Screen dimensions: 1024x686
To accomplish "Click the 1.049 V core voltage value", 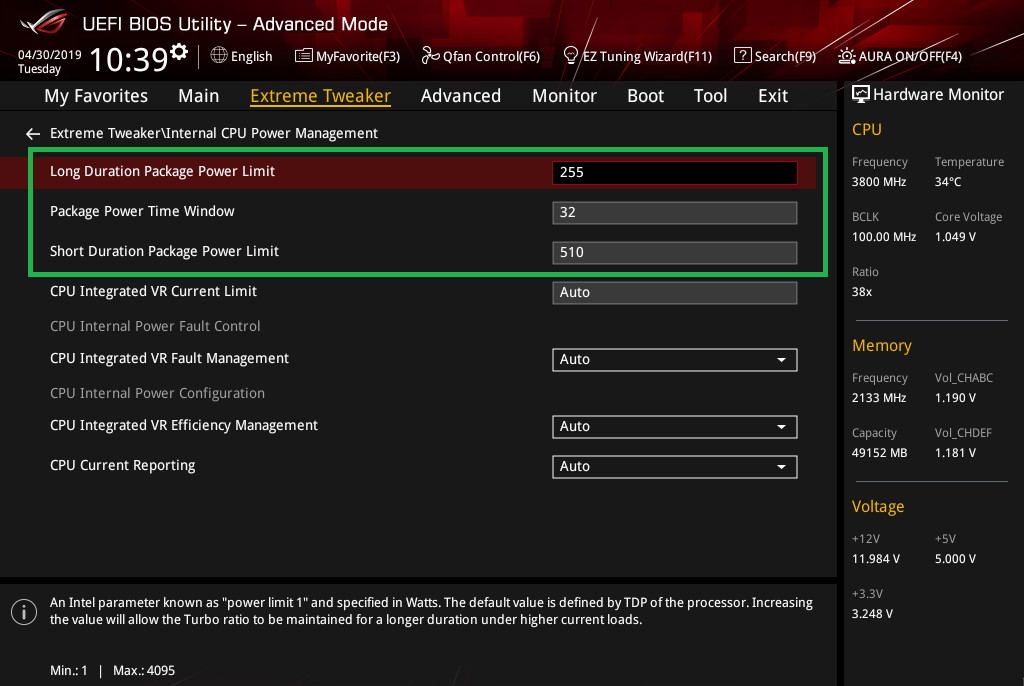I will [955, 237].
